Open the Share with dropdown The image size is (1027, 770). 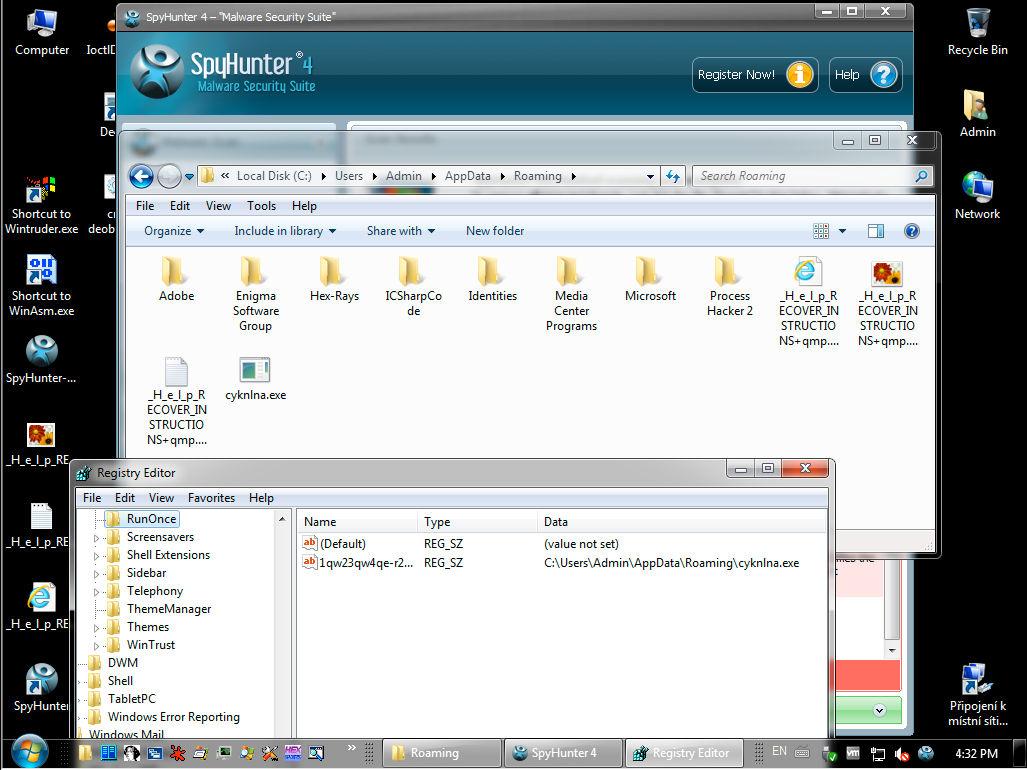click(401, 230)
